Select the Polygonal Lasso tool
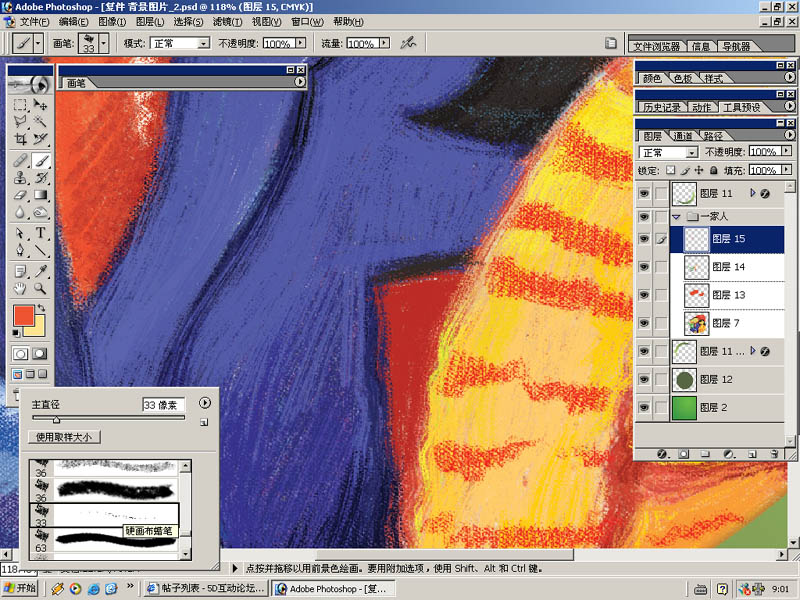The width and height of the screenshot is (800, 600). click(x=20, y=121)
